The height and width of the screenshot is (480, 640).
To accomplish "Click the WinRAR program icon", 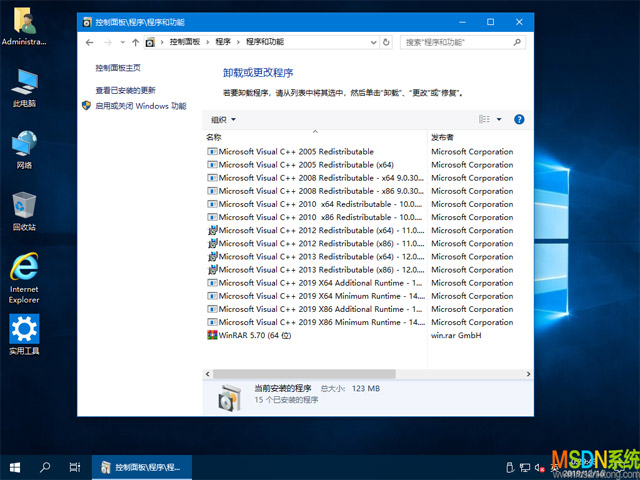I will [x=212, y=335].
